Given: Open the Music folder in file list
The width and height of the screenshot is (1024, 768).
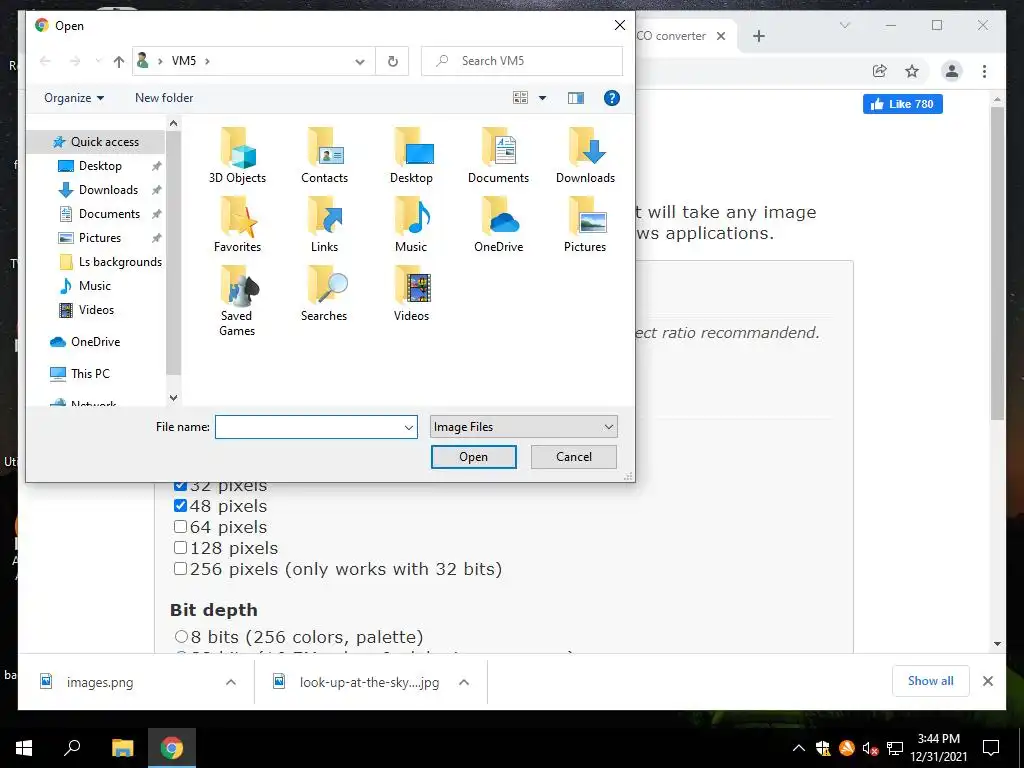Looking at the screenshot, I should click(411, 225).
